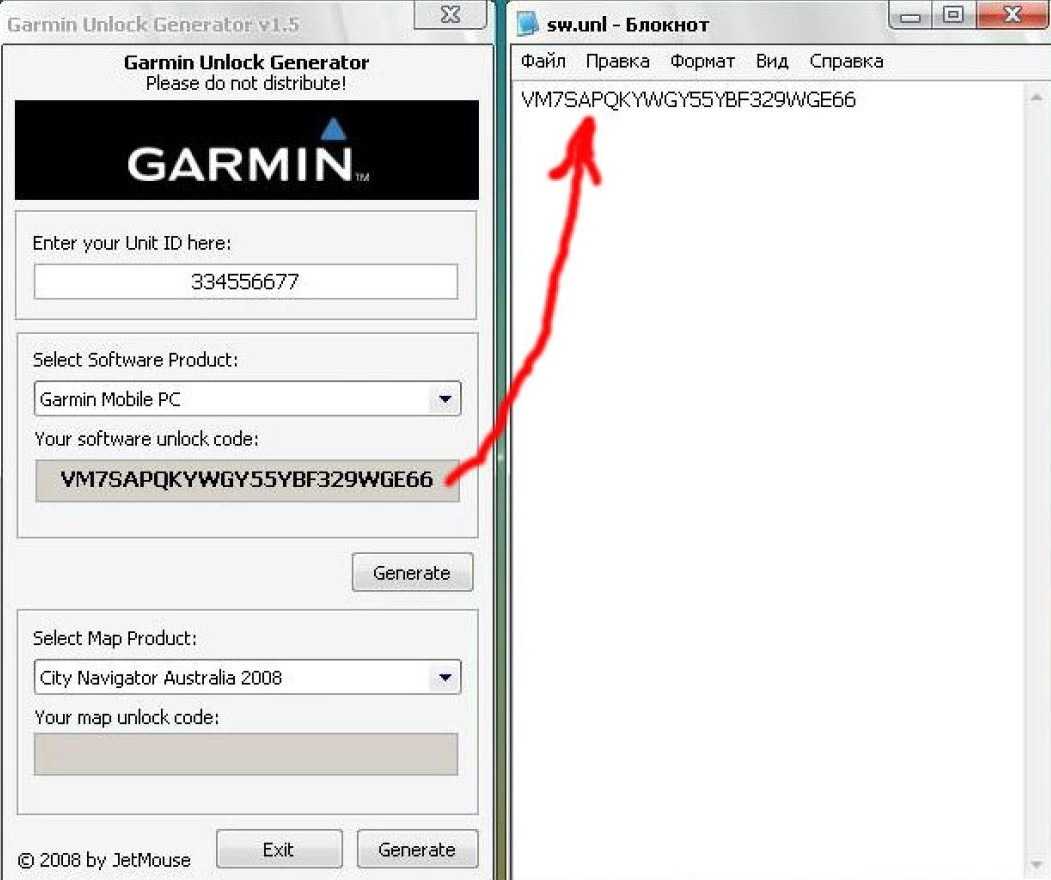This screenshot has height=880, width=1051.
Task: Click the 'Garmin Unlock Generator' bold heading
Action: click(x=247, y=62)
